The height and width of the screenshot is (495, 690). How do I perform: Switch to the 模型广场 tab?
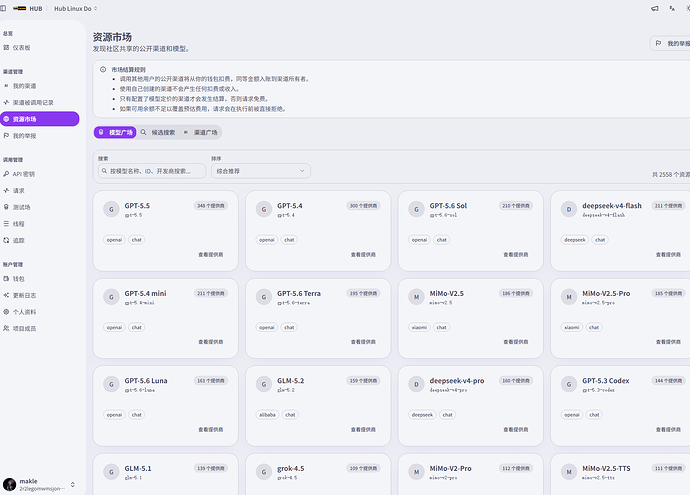115,132
